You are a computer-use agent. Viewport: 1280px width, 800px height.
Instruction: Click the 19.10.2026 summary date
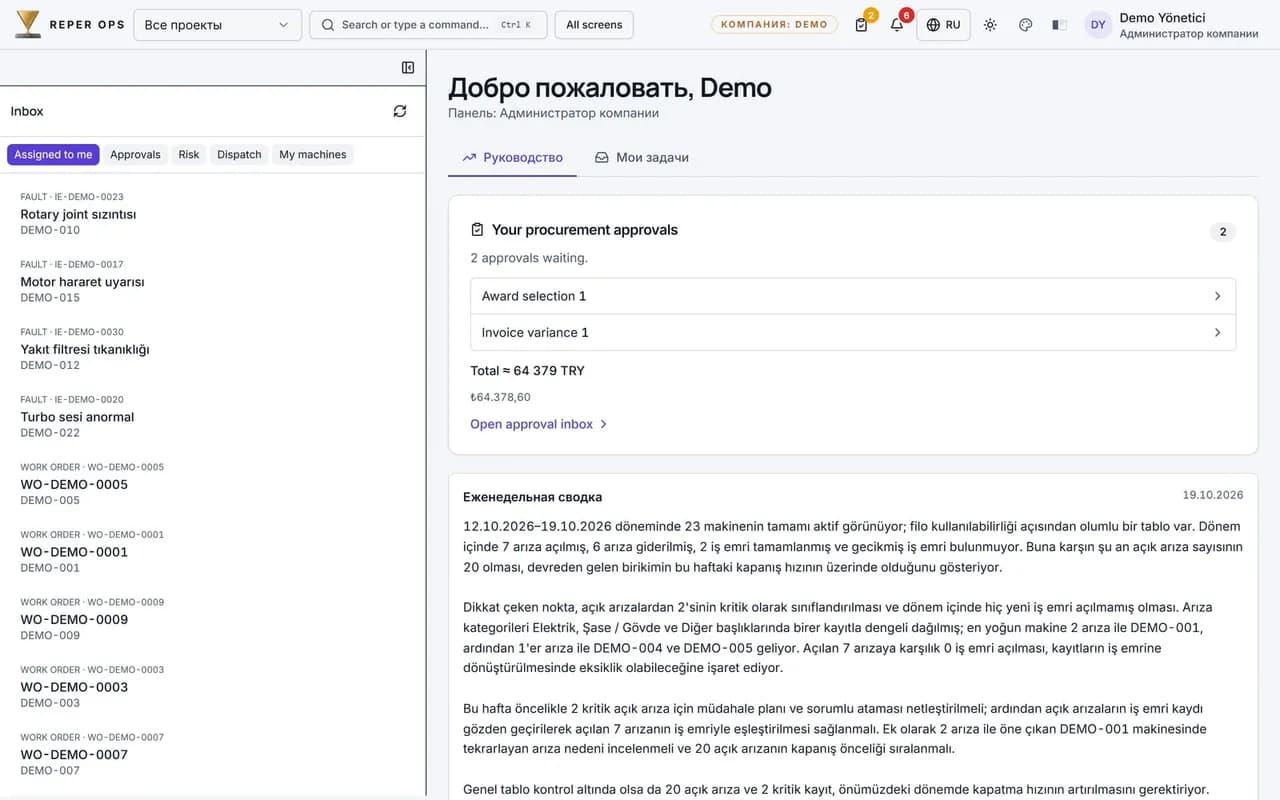pyautogui.click(x=1213, y=495)
